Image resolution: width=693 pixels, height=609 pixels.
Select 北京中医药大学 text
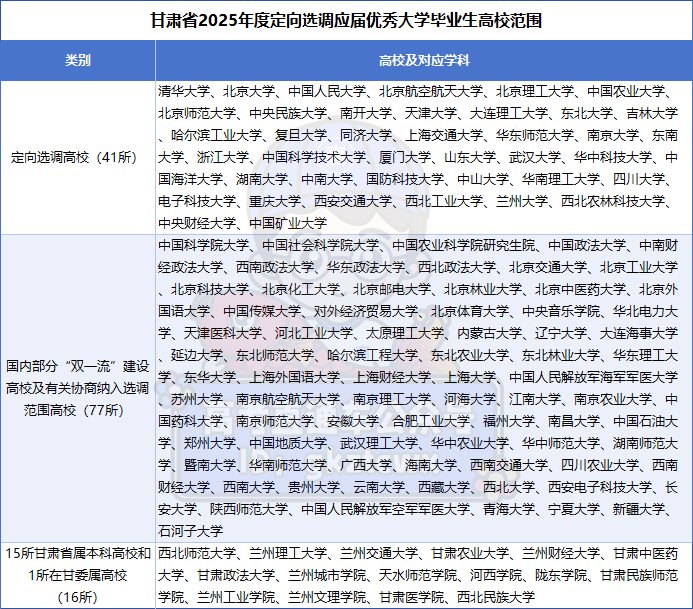[x=580, y=289]
